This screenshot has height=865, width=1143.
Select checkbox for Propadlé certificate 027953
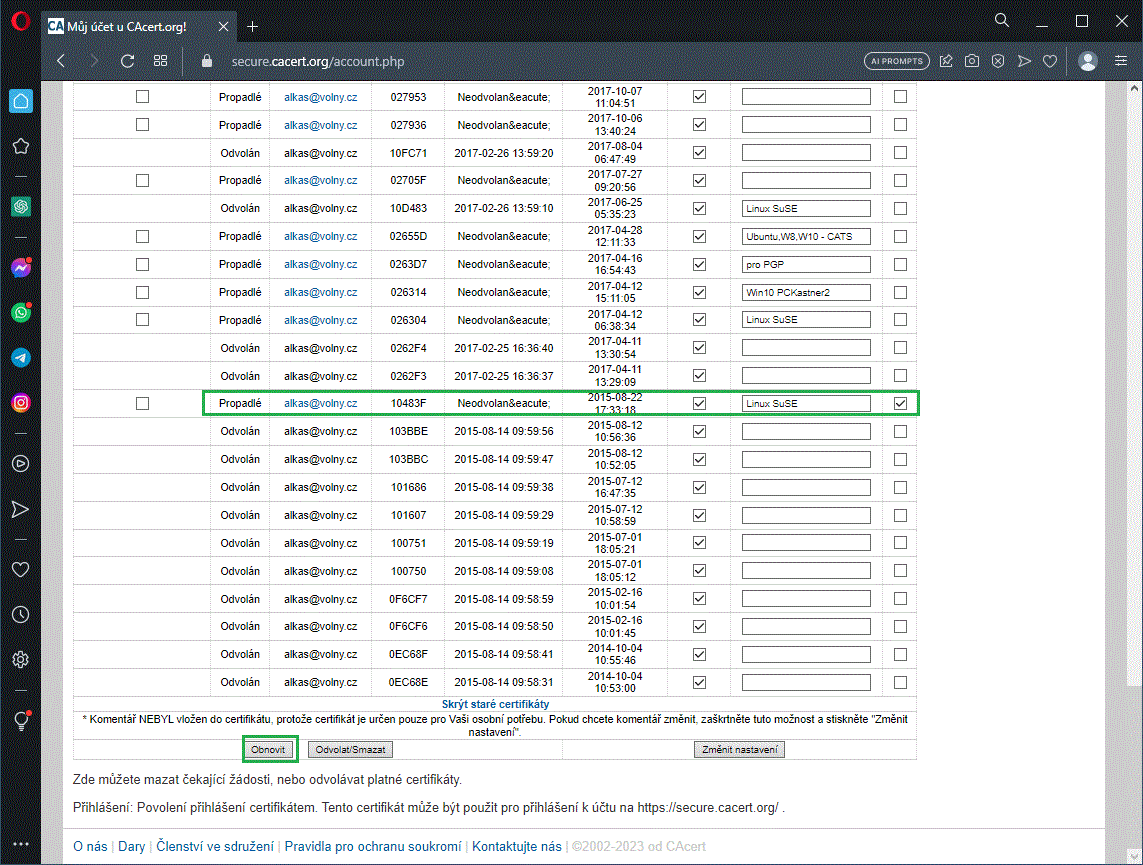142,97
